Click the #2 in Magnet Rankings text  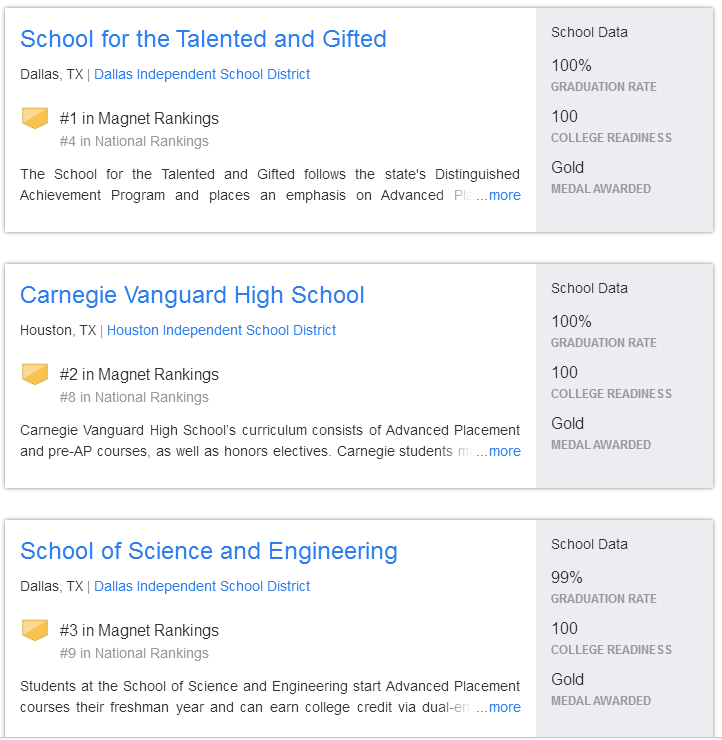[x=139, y=374]
